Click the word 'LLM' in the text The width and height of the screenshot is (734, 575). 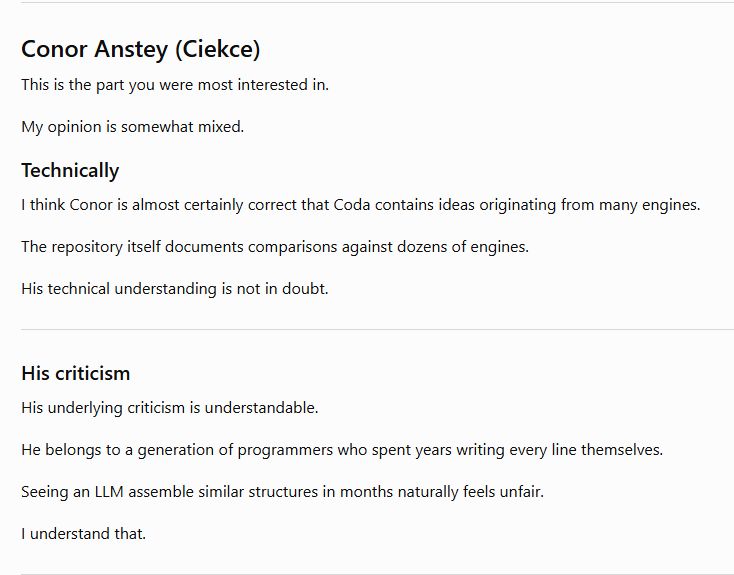click(x=109, y=492)
